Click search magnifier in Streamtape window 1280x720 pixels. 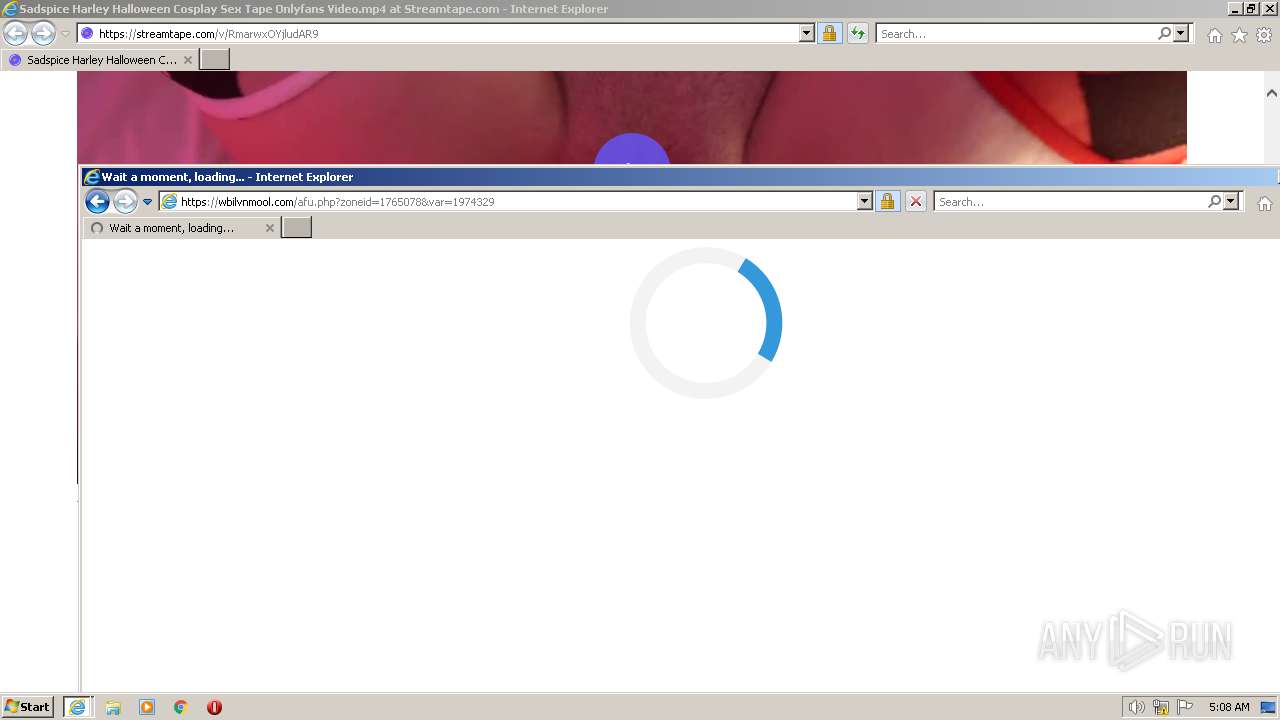click(1164, 34)
